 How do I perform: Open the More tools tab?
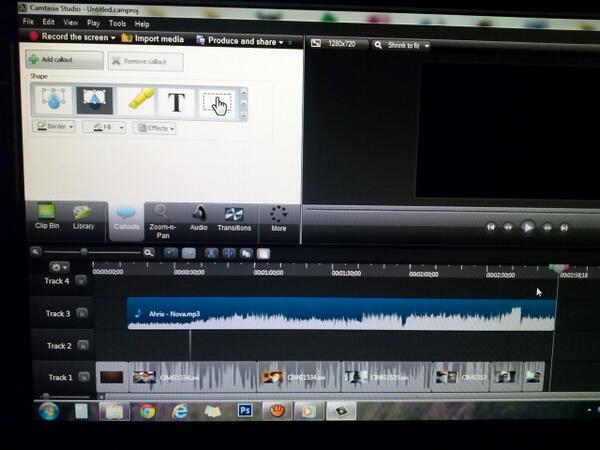[279, 219]
